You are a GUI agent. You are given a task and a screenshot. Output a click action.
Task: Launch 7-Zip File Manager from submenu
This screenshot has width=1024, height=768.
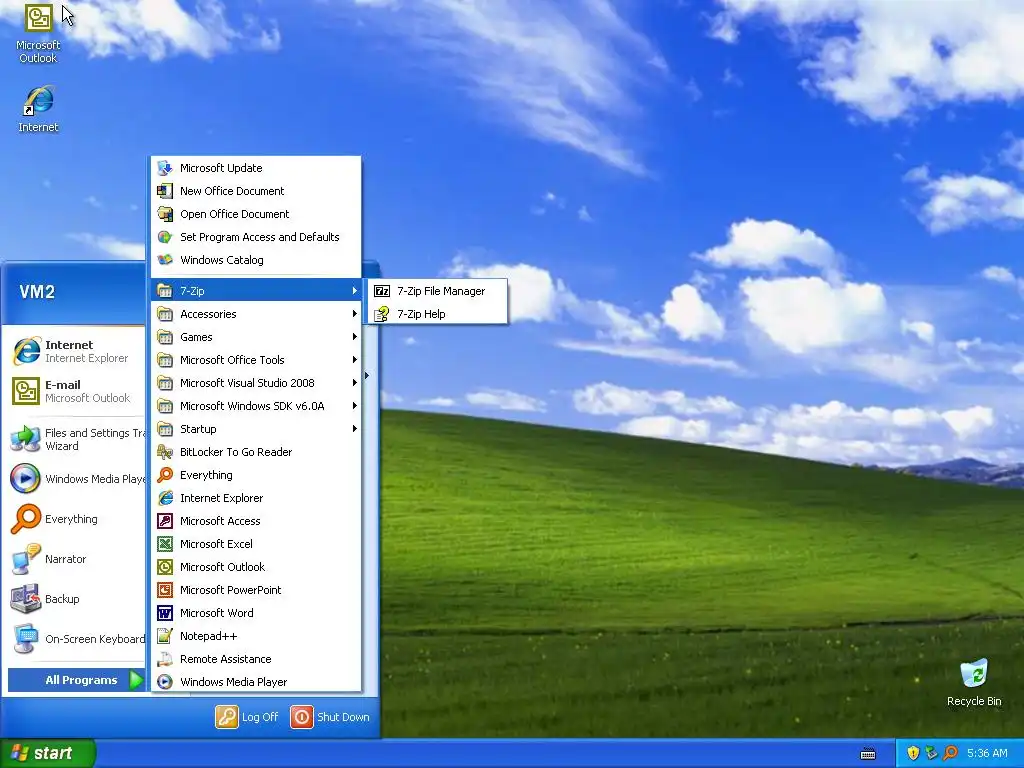(x=438, y=291)
